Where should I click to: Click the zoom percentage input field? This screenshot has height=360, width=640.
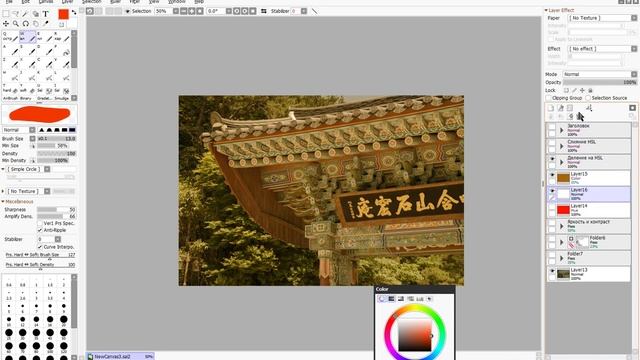click(163, 11)
